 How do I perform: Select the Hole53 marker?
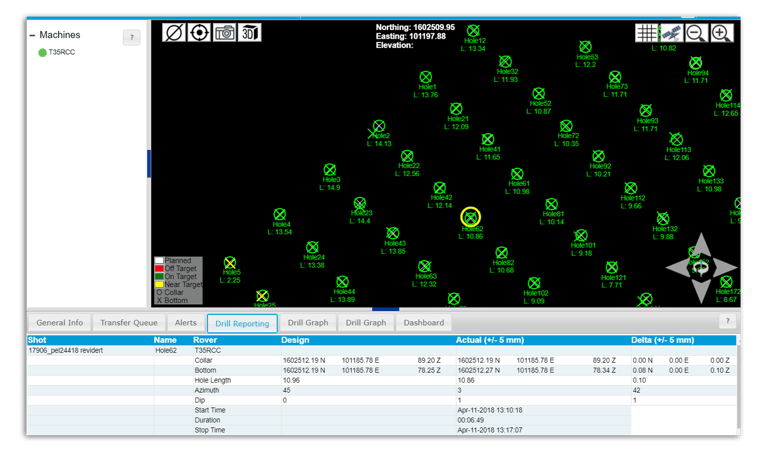point(585,47)
